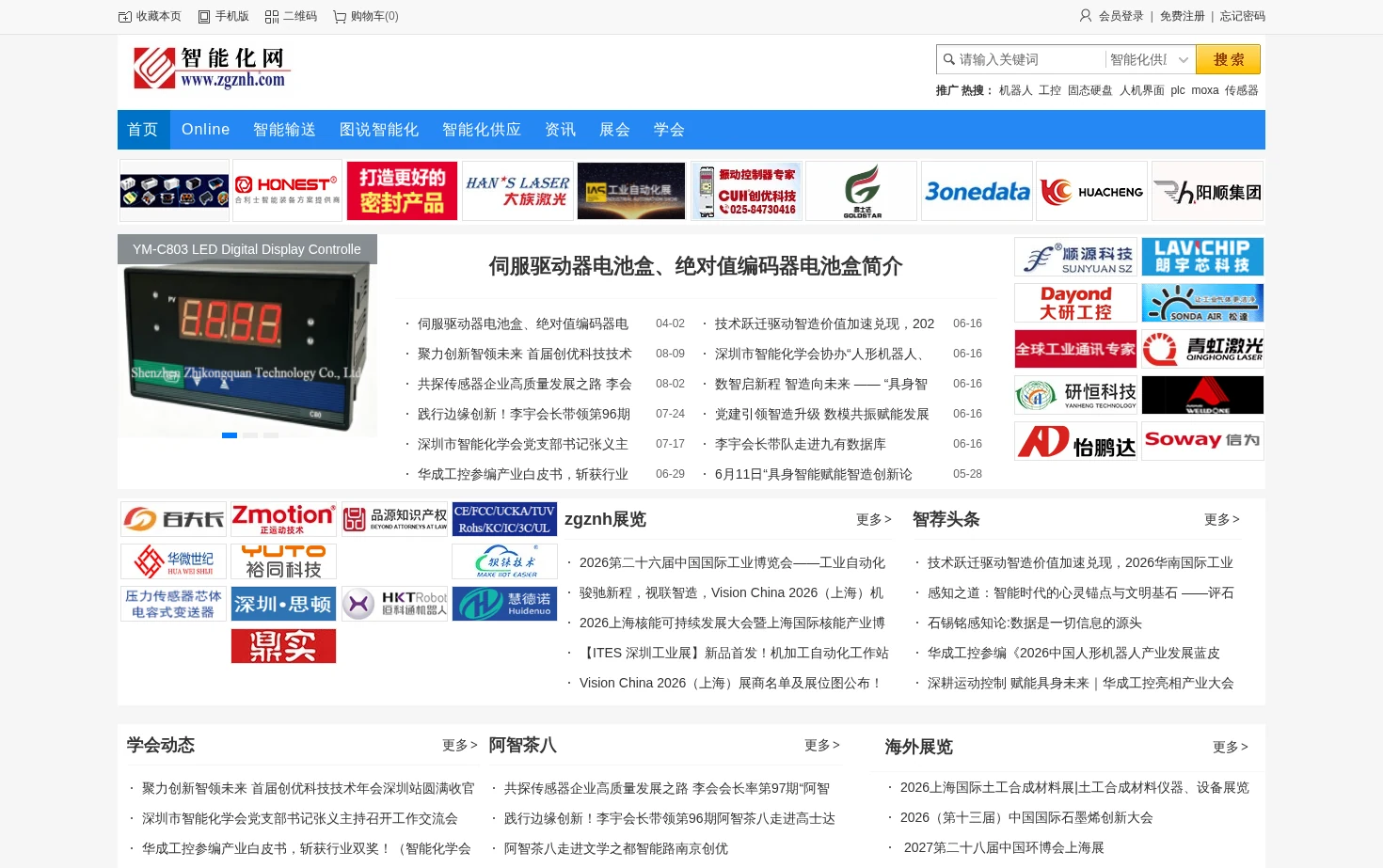Expand 更多 for 海外展览

pos(1230,747)
